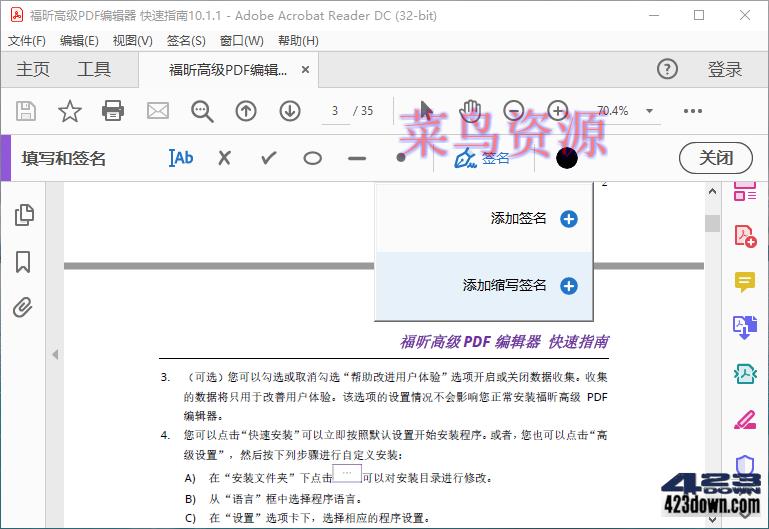Open the 编辑(E) menu
The height and width of the screenshot is (529, 769).
pyautogui.click(x=79, y=41)
